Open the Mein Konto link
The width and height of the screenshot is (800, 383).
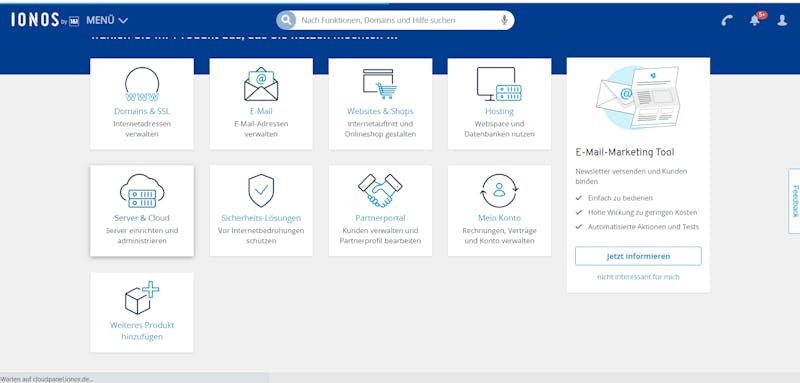point(499,218)
